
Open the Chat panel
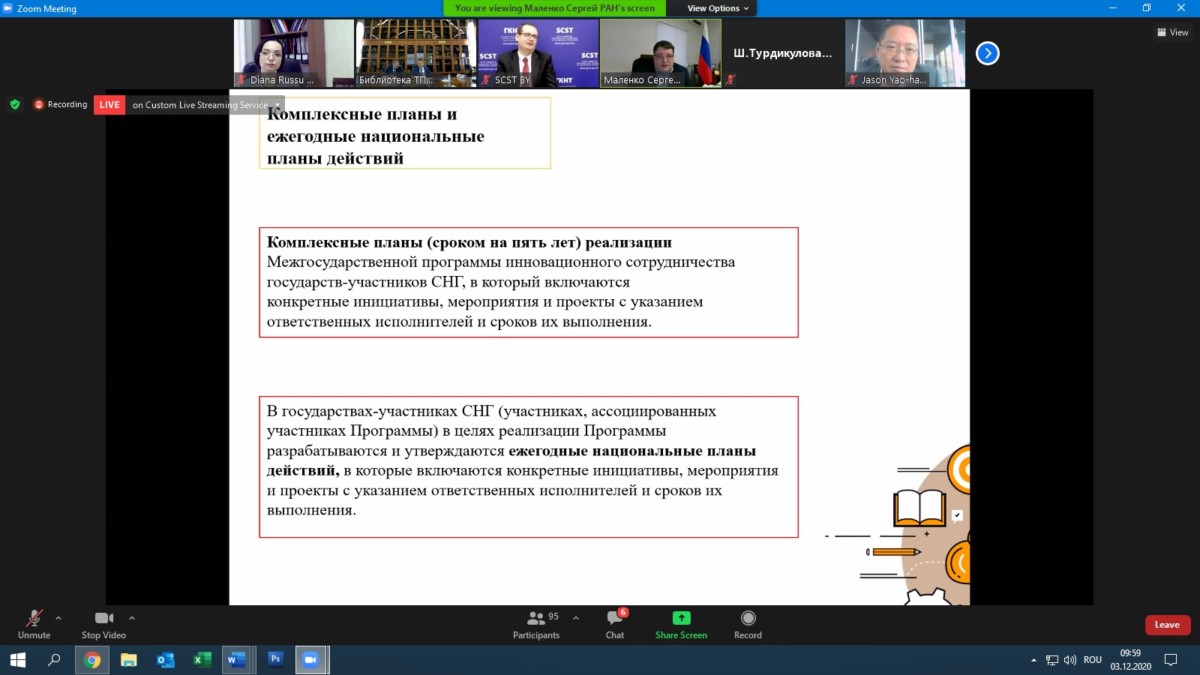click(x=615, y=624)
